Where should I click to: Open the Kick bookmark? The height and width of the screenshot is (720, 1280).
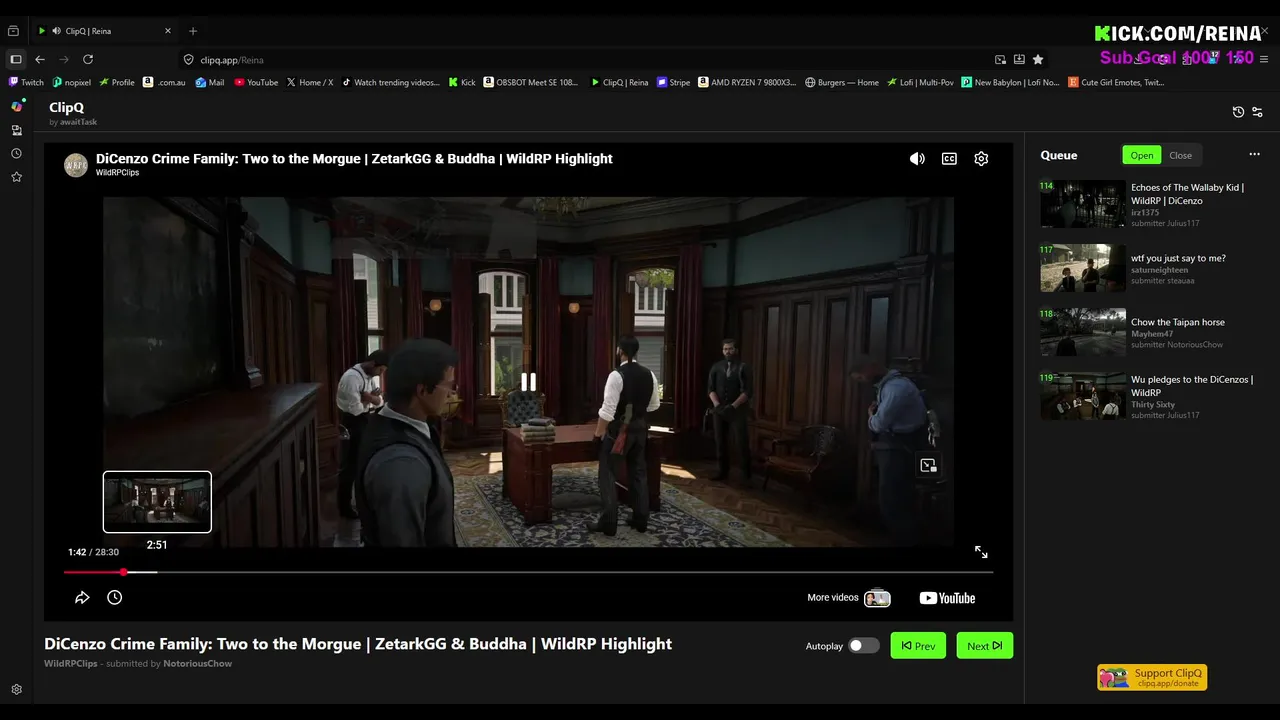click(462, 82)
